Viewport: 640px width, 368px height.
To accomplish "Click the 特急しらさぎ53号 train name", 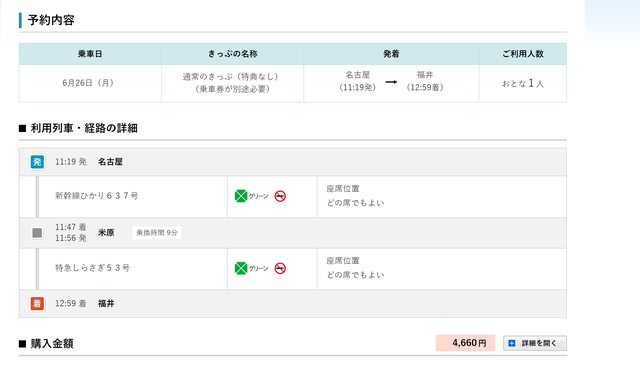I will (93, 268).
